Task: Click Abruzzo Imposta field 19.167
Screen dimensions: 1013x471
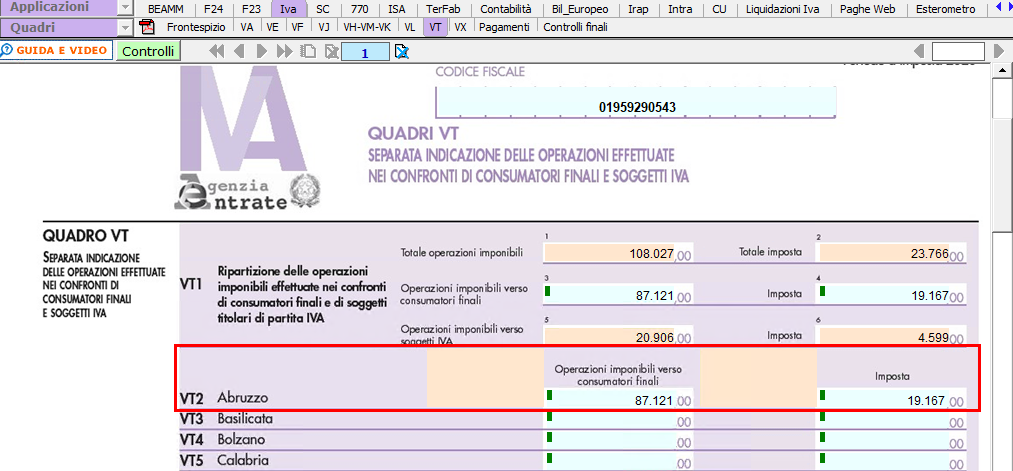Action: click(884, 399)
